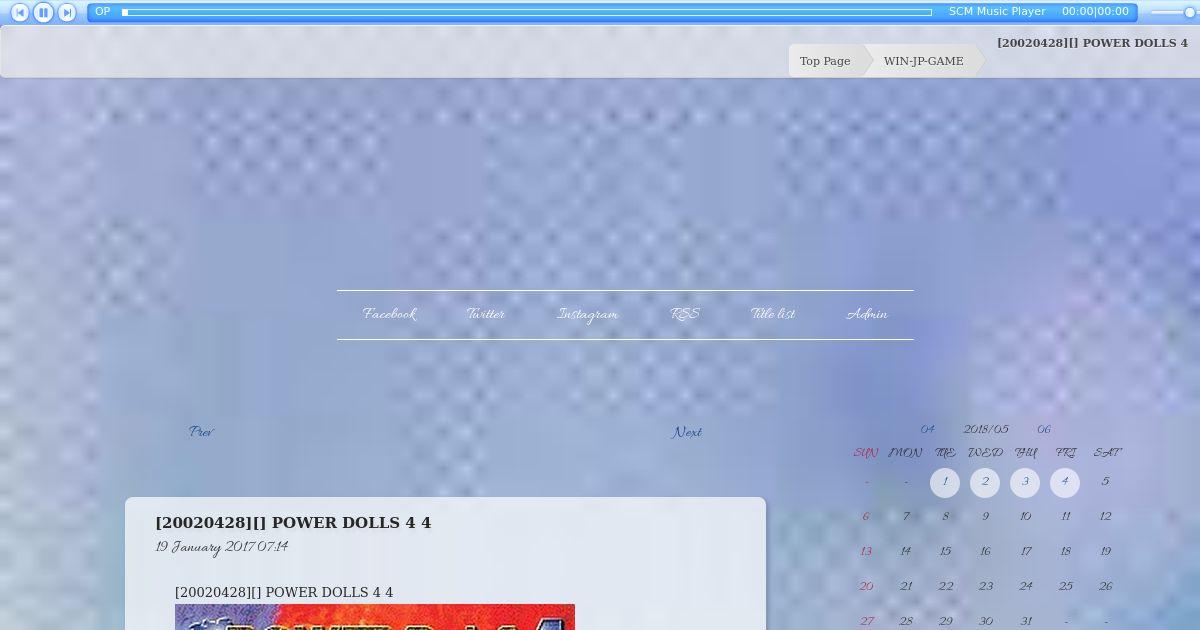1200x630 pixels.
Task: Open the Twitter menu link
Action: click(x=485, y=314)
